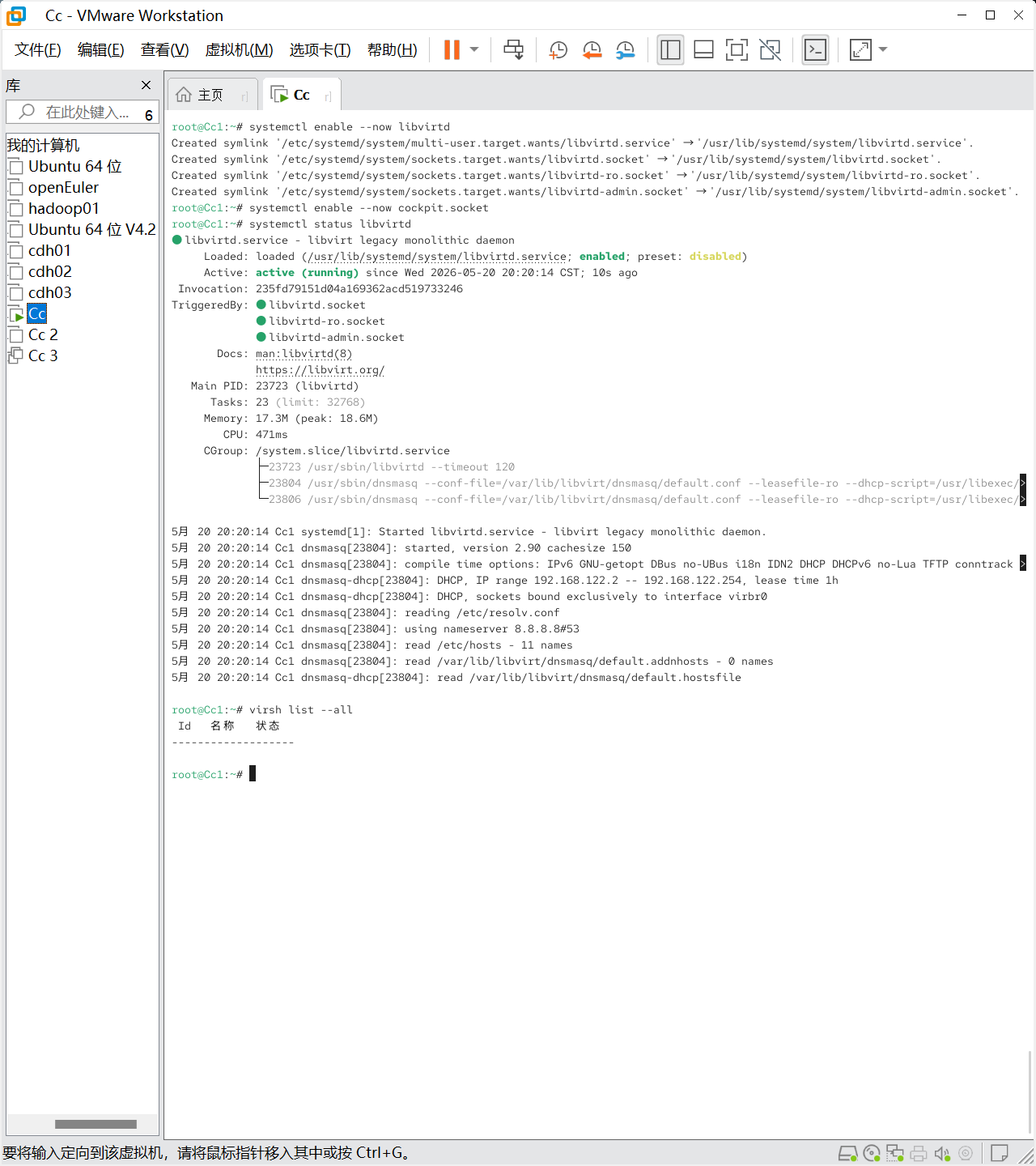Click the man:libvirtd(8) docs link
Screen dimensions: 1036x1166
pos(304,354)
